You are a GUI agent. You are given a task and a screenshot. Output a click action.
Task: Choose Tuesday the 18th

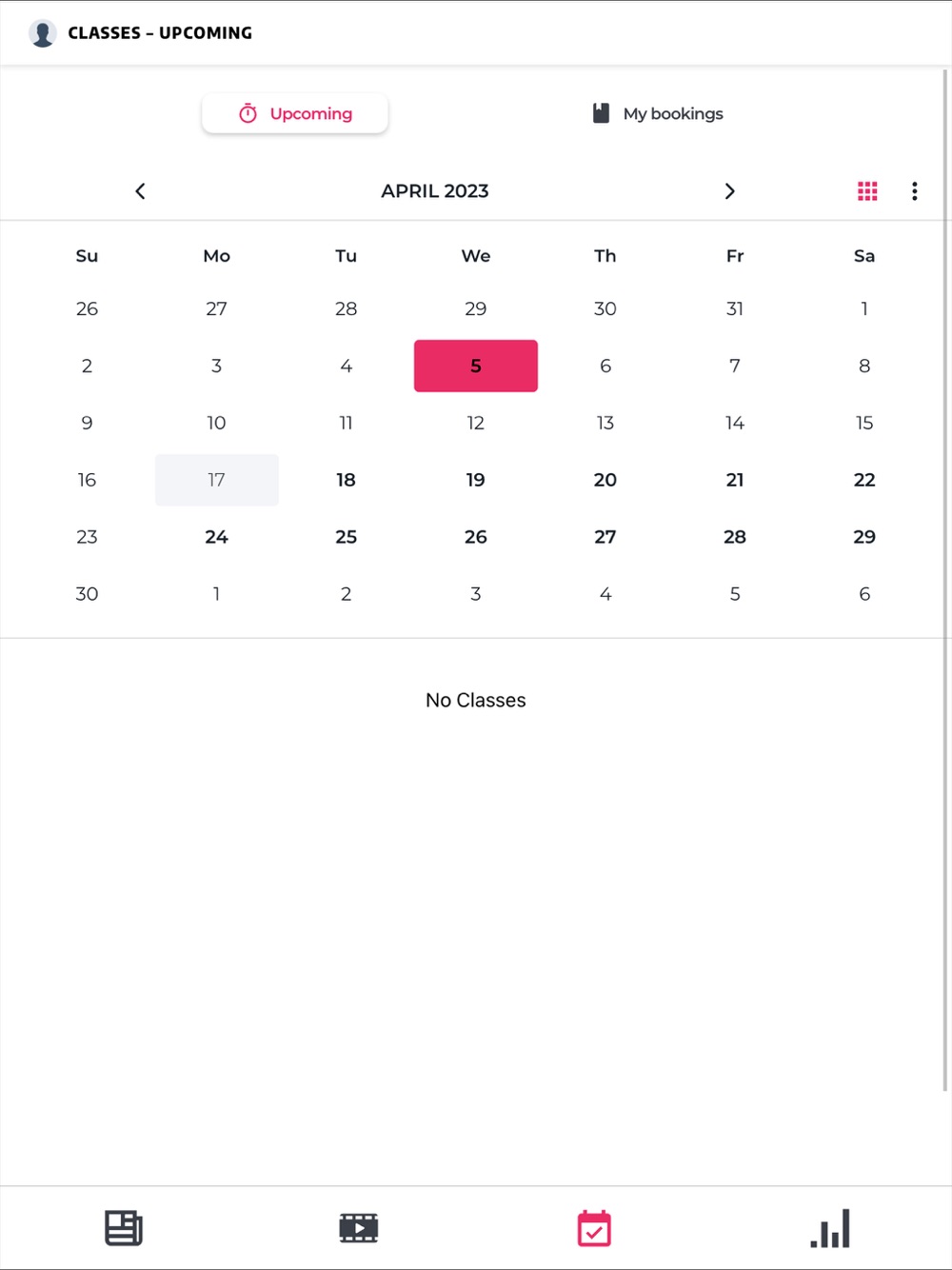pyautogui.click(x=347, y=480)
